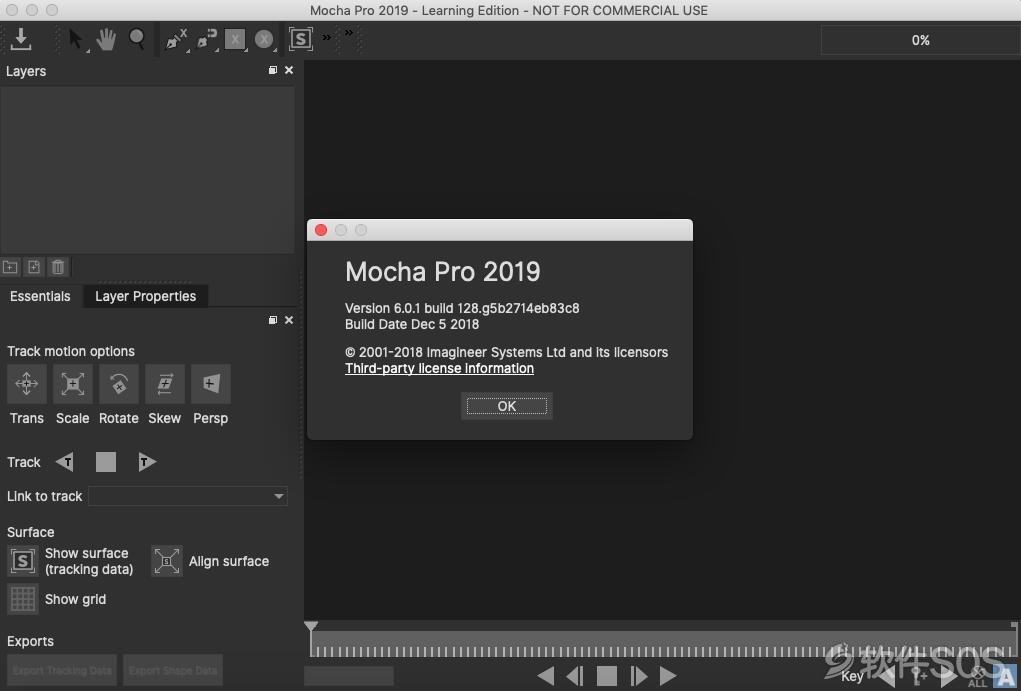Viewport: 1021px width, 691px height.
Task: Click the timeline playhead marker
Action: point(311,626)
